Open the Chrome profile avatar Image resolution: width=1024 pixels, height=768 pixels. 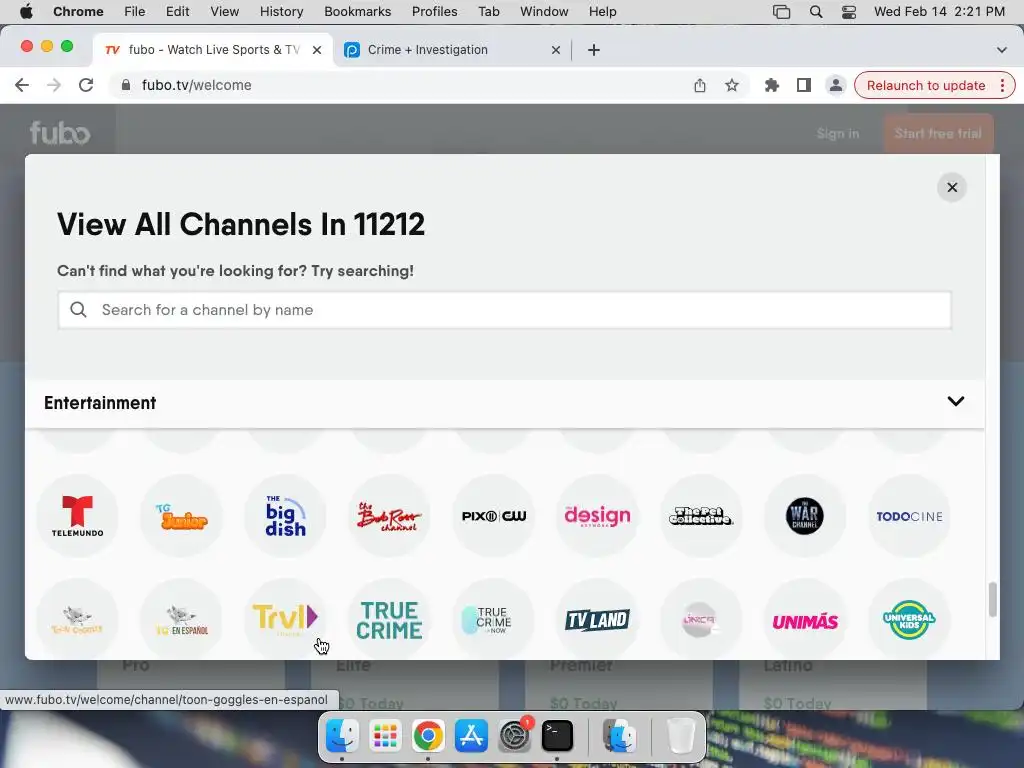[835, 85]
